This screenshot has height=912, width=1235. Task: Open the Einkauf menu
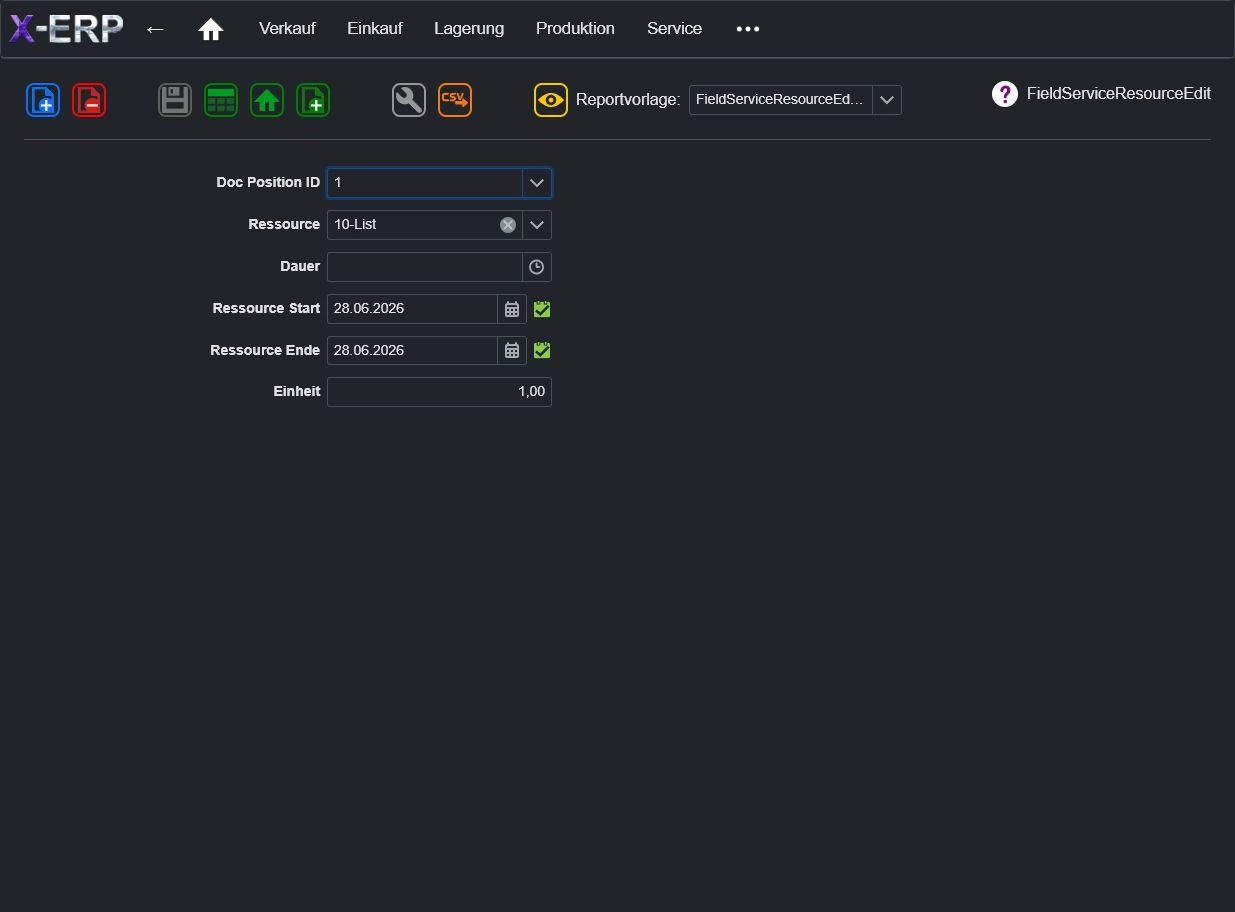coord(375,29)
